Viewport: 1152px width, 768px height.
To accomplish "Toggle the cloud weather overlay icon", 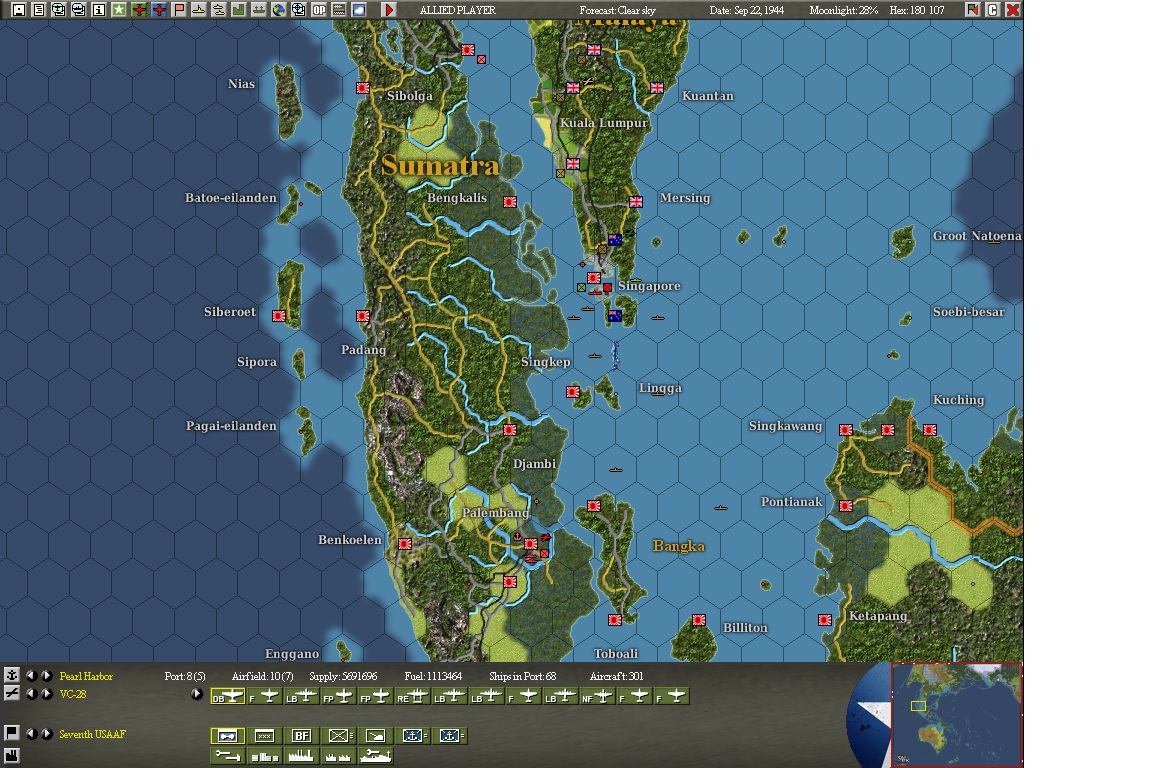I will tap(359, 10).
